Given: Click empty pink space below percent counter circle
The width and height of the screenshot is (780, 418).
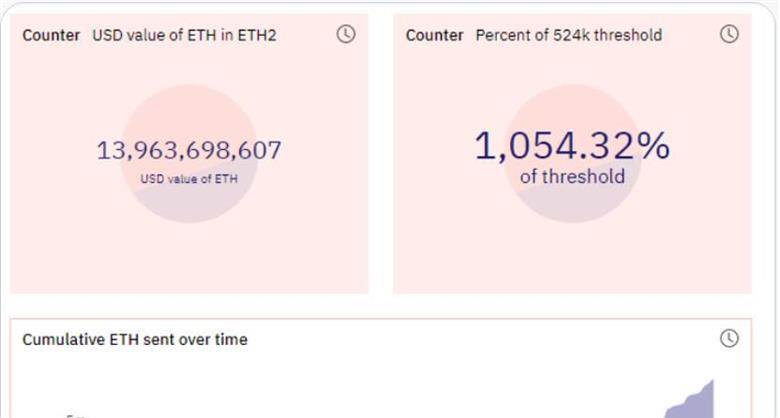Looking at the screenshot, I should 573,259.
